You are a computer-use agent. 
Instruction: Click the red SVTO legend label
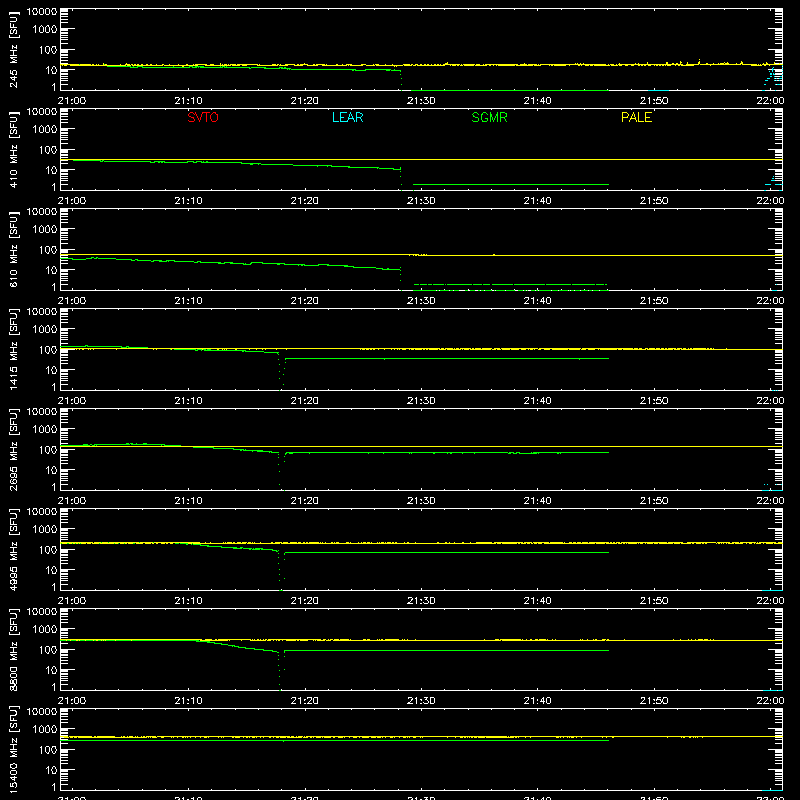coord(203,117)
